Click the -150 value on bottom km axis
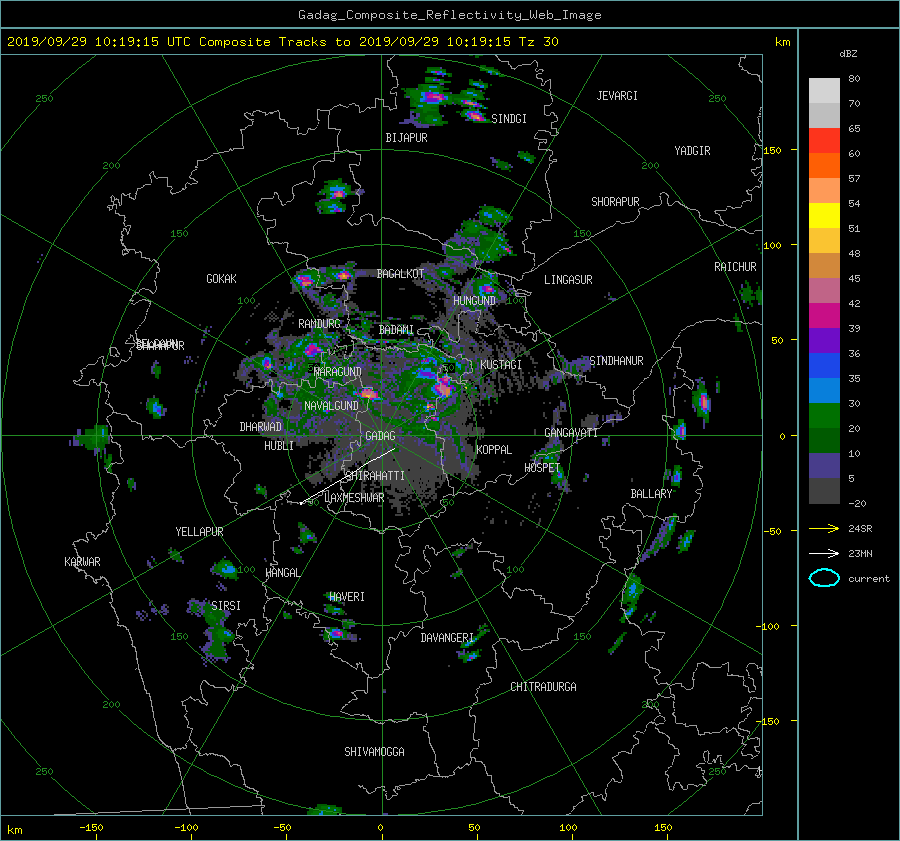The height and width of the screenshot is (841, 900). pyautogui.click(x=91, y=828)
